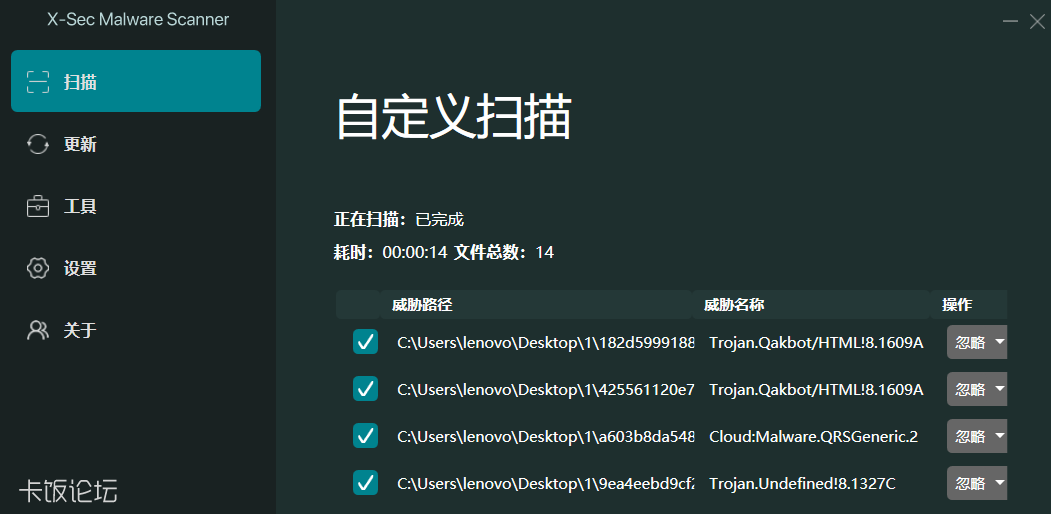Open the 更新 menu item

pos(80,144)
